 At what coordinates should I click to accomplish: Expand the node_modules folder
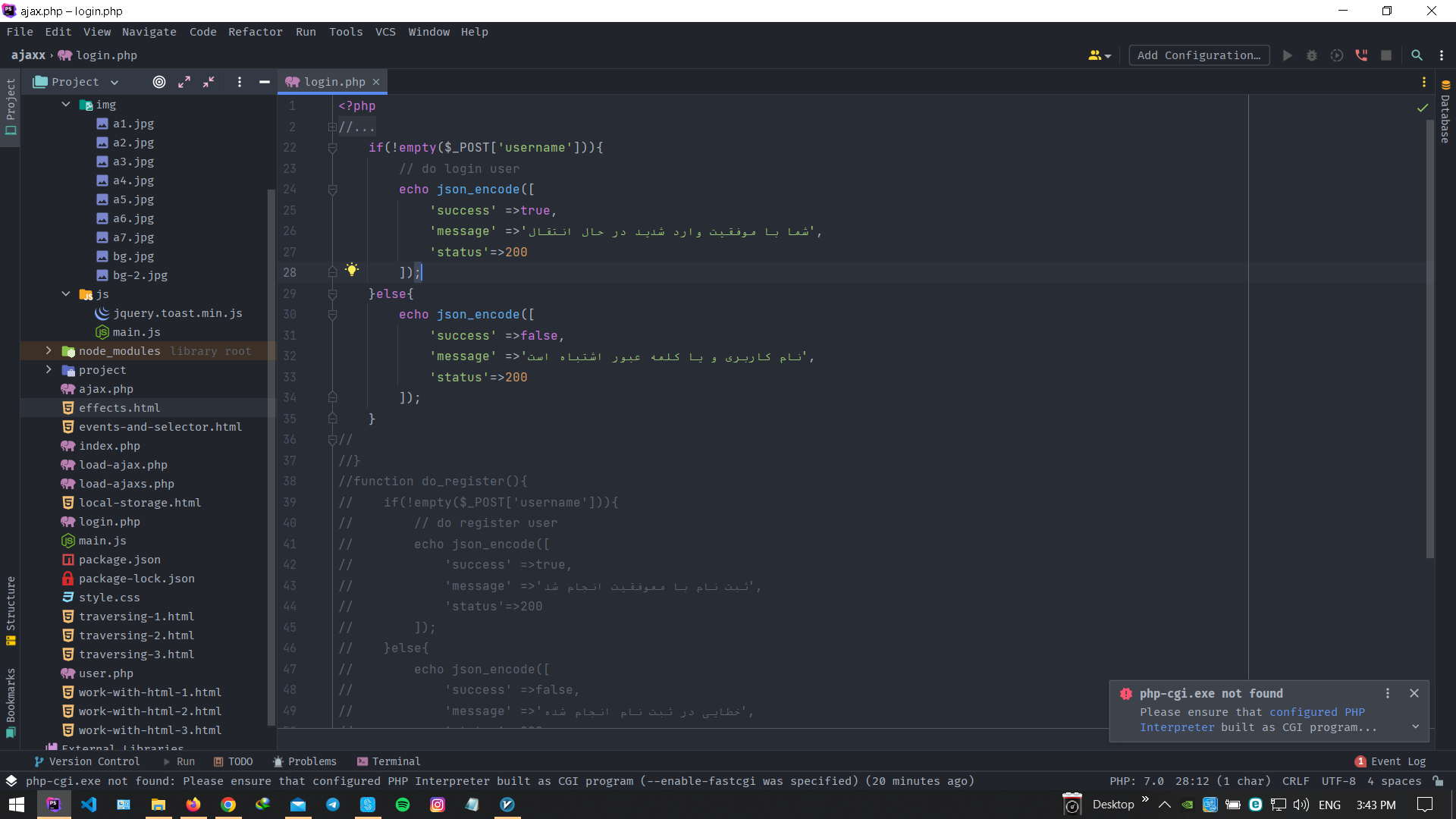(49, 351)
